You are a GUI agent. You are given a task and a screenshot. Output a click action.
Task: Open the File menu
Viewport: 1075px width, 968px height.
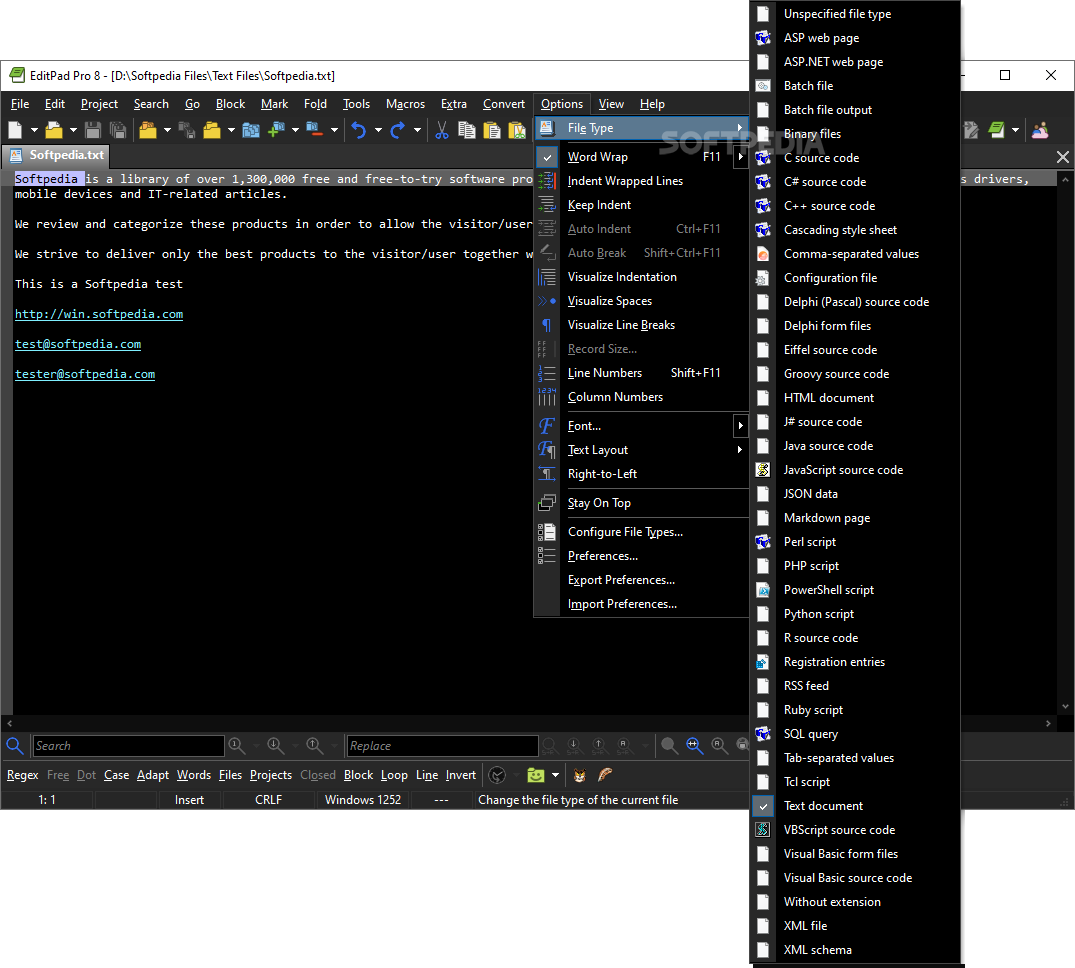pos(20,104)
